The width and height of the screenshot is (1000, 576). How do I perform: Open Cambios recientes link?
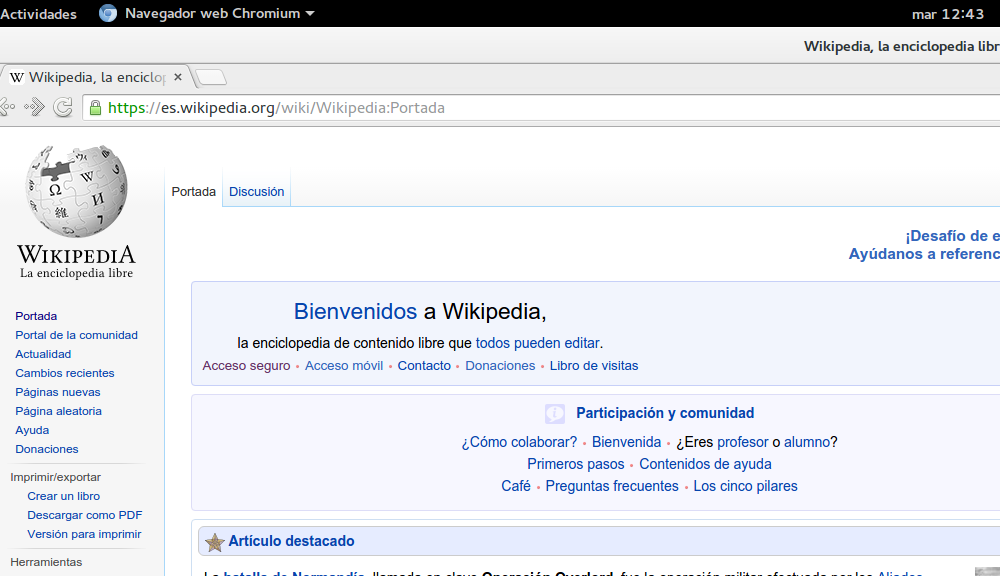64,373
